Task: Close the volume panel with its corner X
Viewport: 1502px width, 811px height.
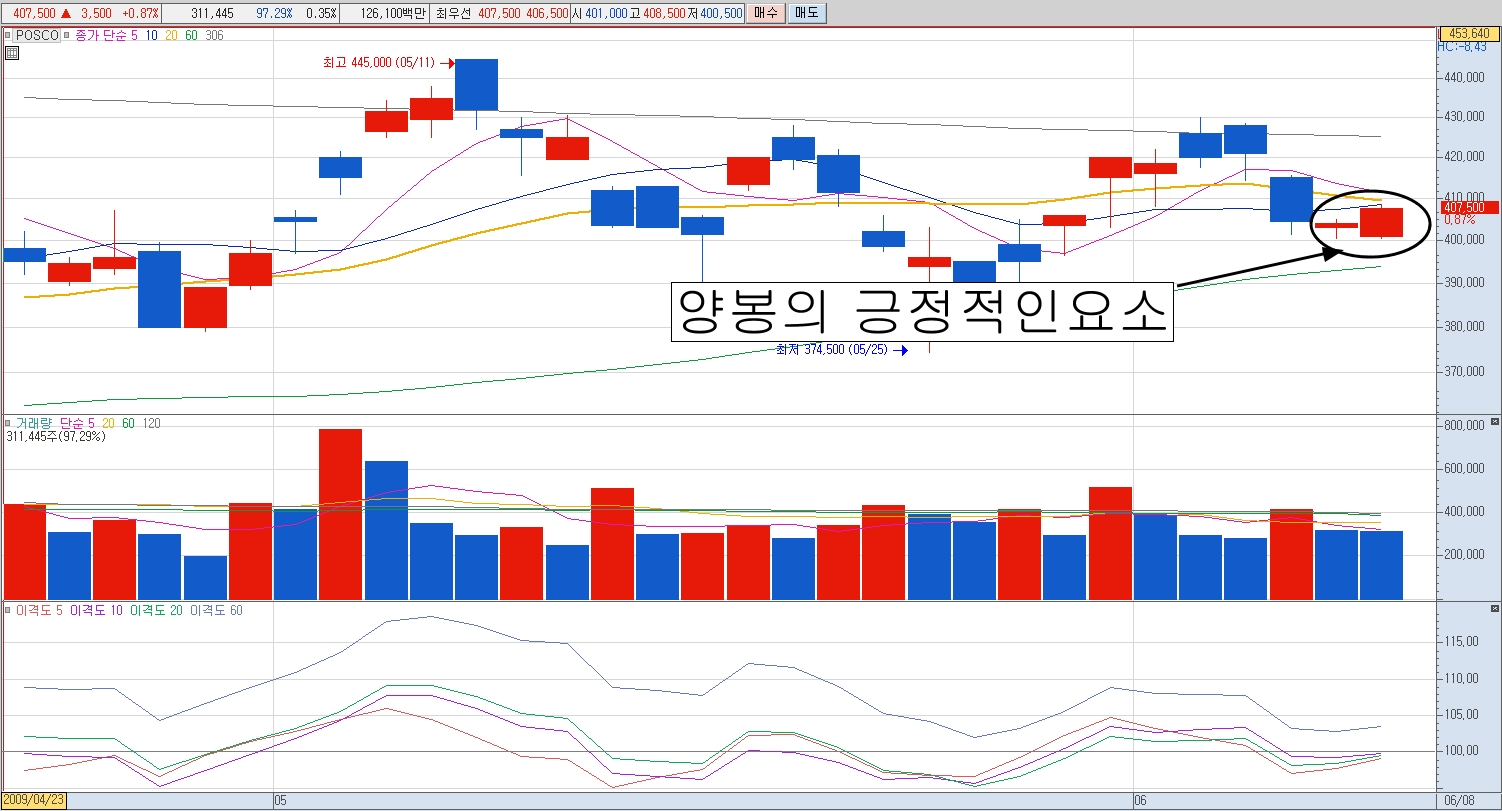Action: click(1495, 423)
